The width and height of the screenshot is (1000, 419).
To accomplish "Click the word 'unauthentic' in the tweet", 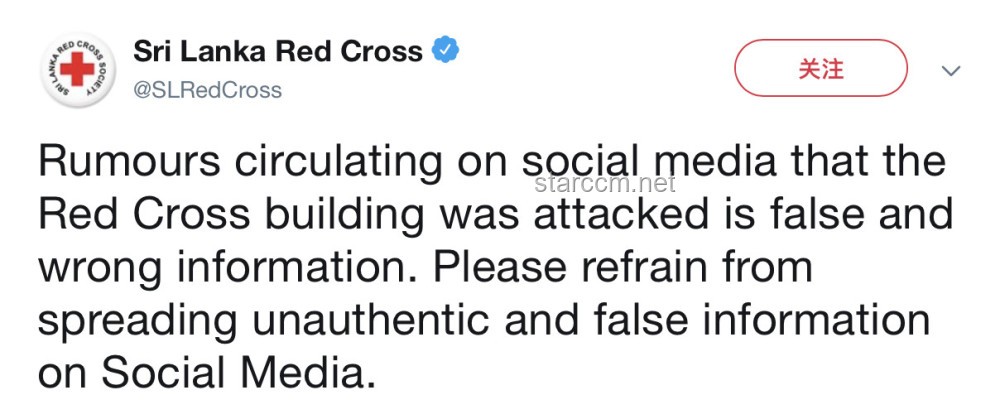I will [x=371, y=321].
